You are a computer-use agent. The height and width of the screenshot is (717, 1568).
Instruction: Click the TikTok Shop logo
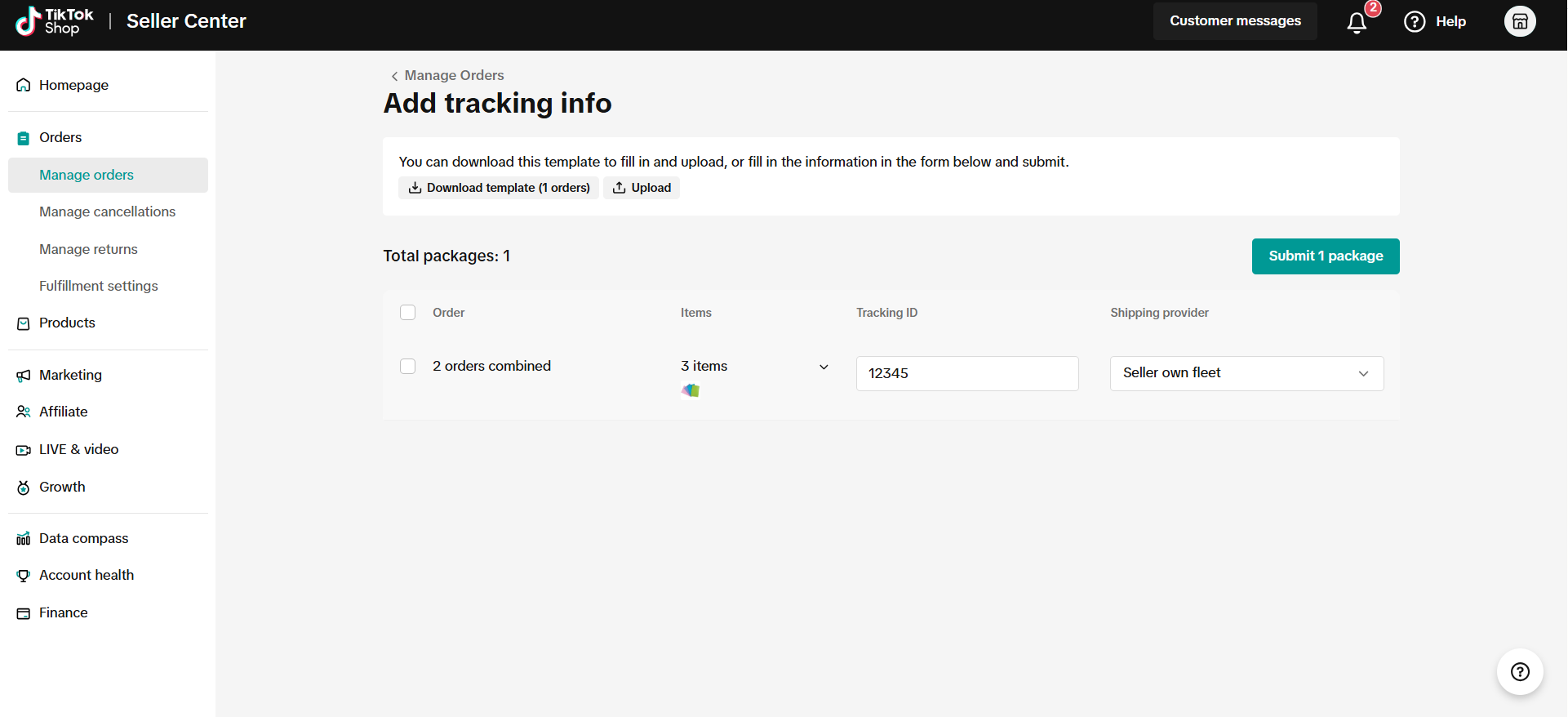54,21
